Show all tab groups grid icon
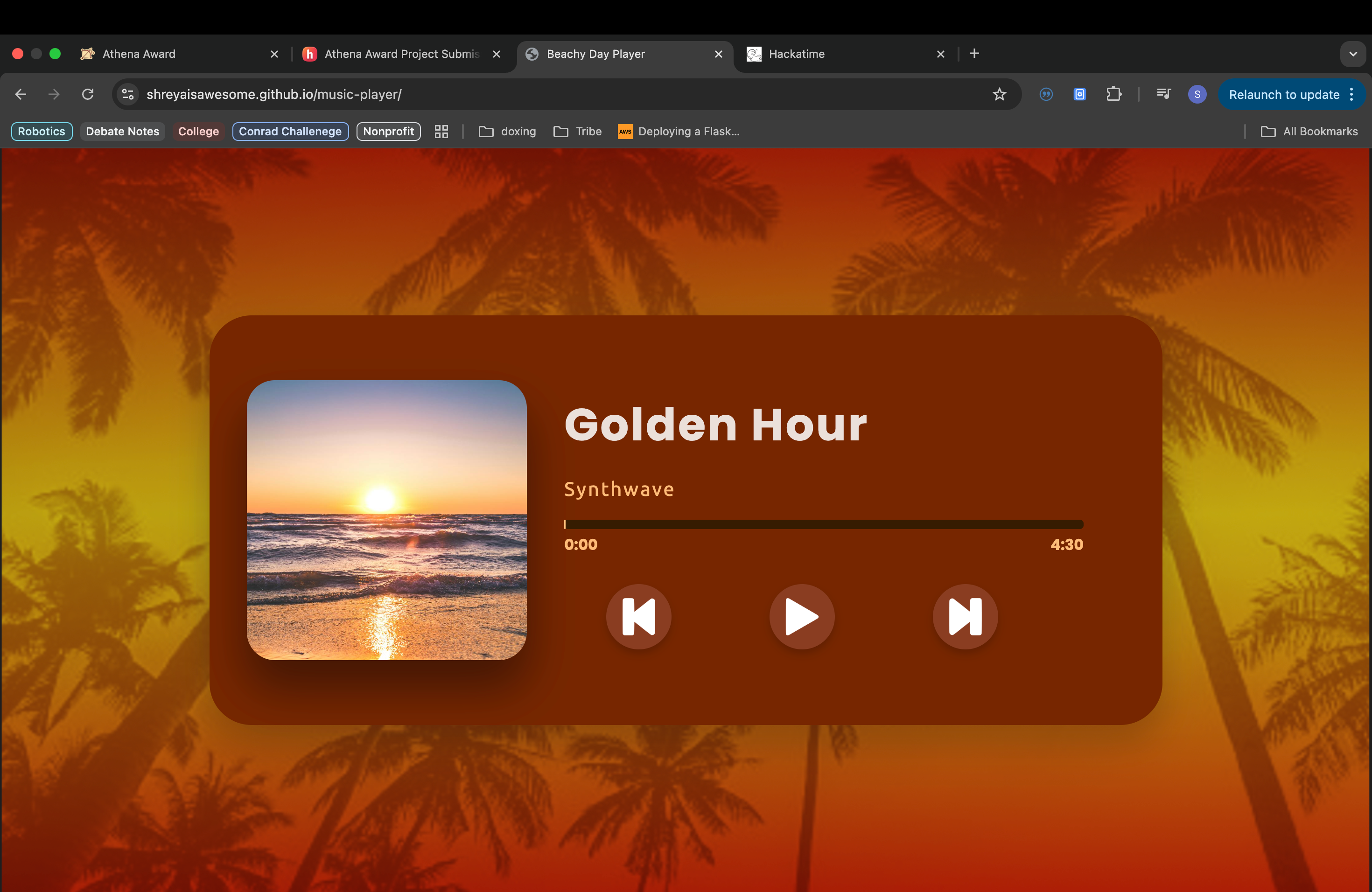The height and width of the screenshot is (892, 1372). pyautogui.click(x=441, y=132)
